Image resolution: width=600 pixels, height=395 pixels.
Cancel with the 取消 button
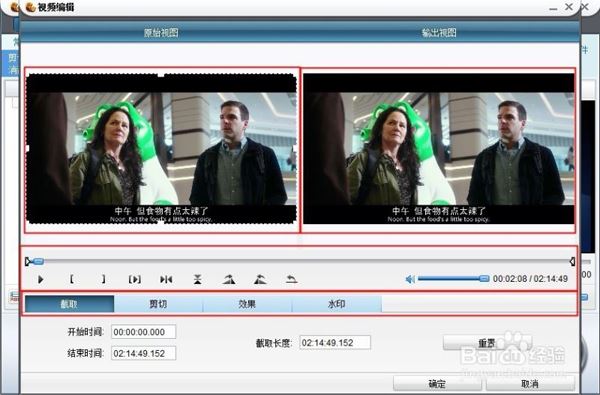coord(530,384)
